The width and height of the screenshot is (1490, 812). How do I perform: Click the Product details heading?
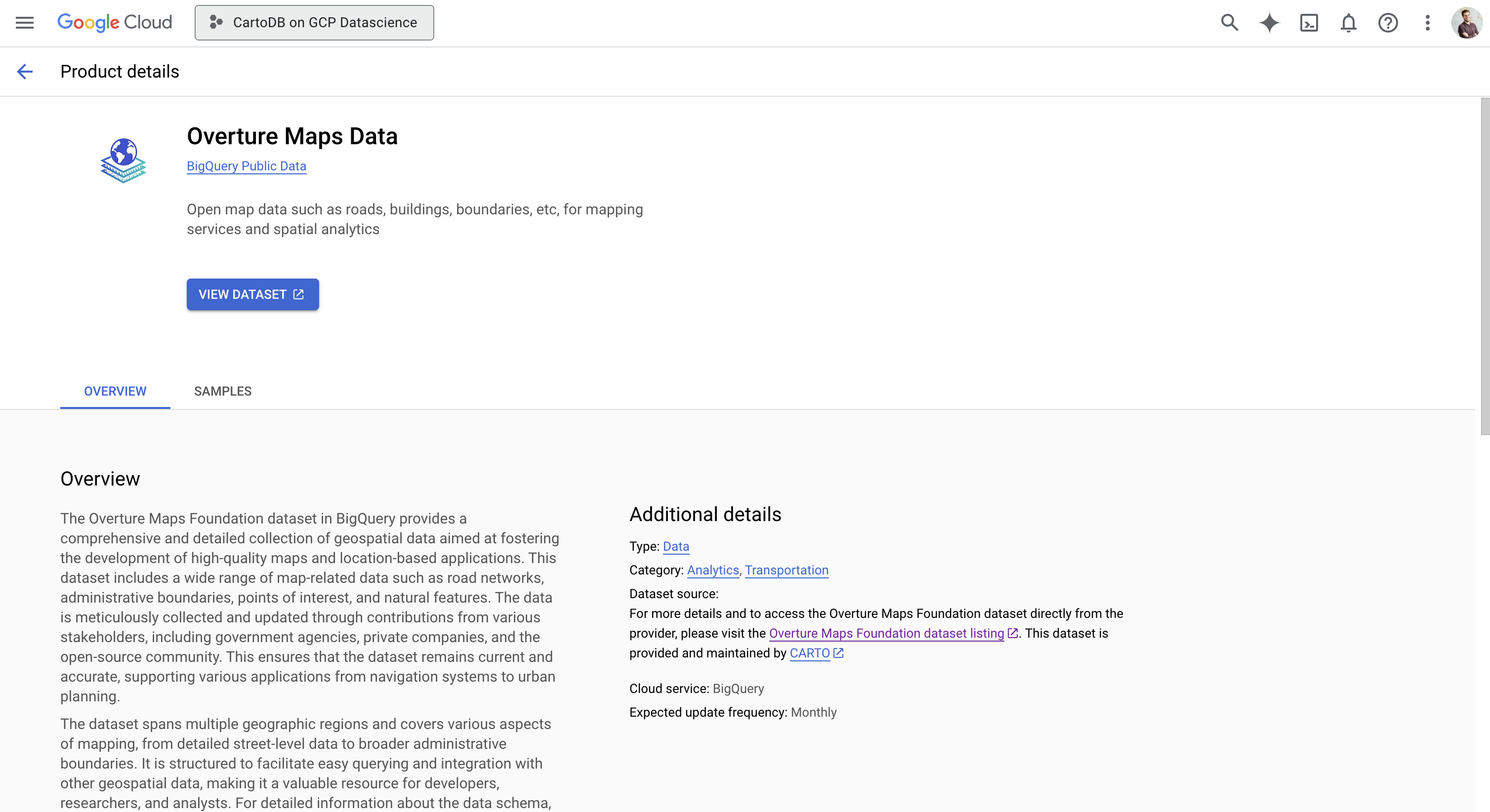(120, 71)
